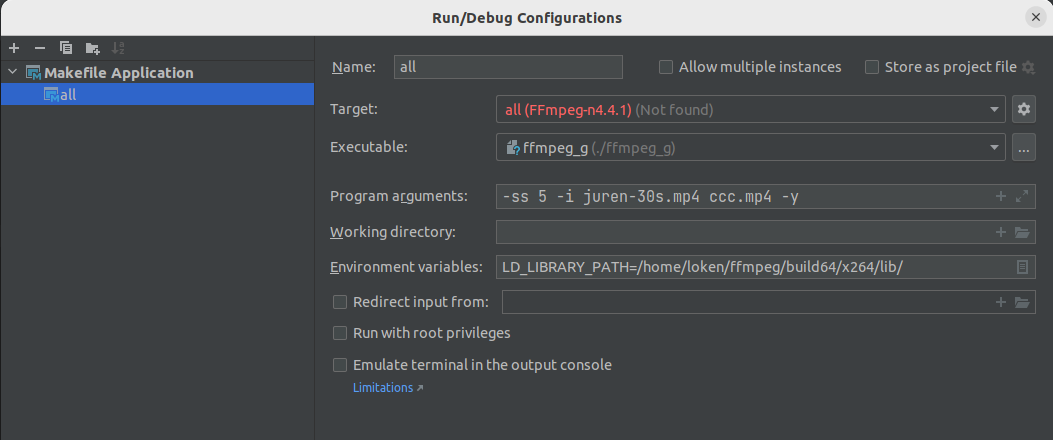This screenshot has width=1053, height=440.
Task: Click the Copy Configuration icon
Action: tap(66, 48)
